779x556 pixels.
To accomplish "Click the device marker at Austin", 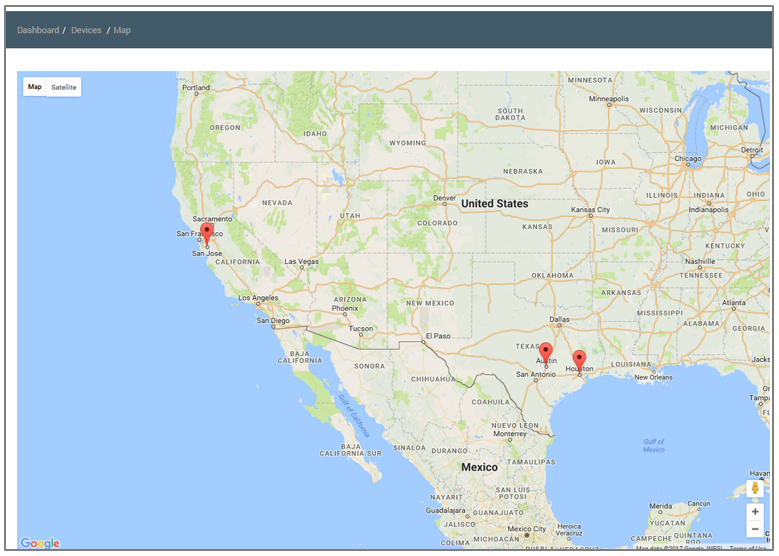I will coord(545,354).
